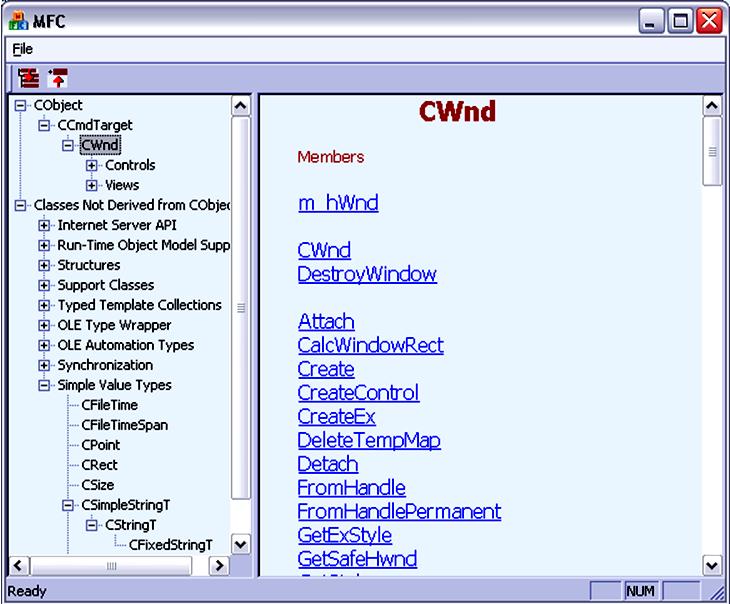
Task: Open the Attach link
Action: point(326,322)
